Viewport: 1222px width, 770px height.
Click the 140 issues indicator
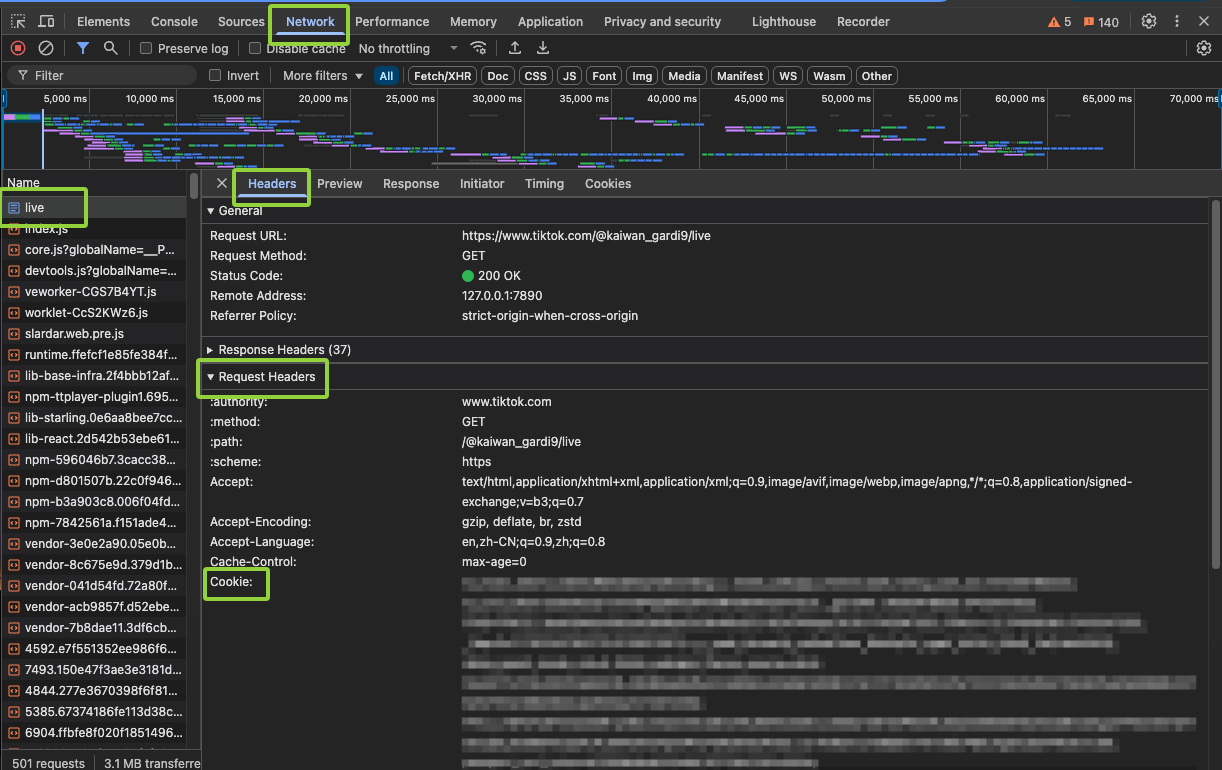[1101, 22]
